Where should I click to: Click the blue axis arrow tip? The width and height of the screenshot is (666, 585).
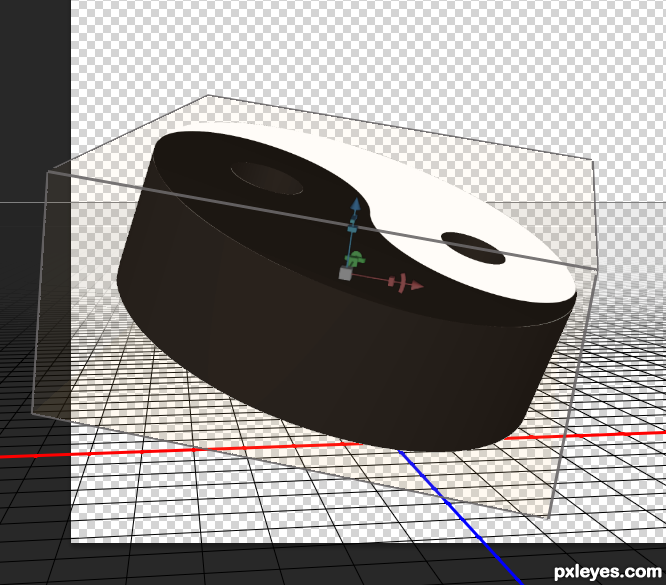pyautogui.click(x=356, y=203)
